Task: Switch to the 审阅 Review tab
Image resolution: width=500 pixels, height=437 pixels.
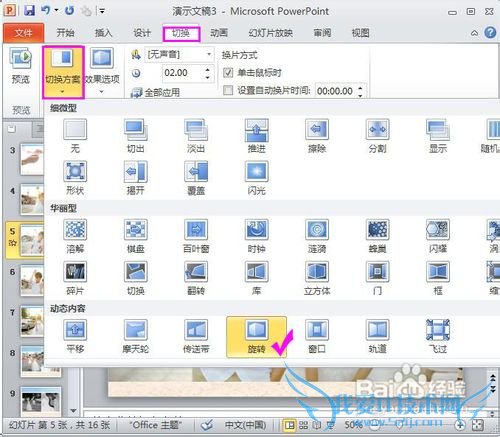Action: pos(322,33)
